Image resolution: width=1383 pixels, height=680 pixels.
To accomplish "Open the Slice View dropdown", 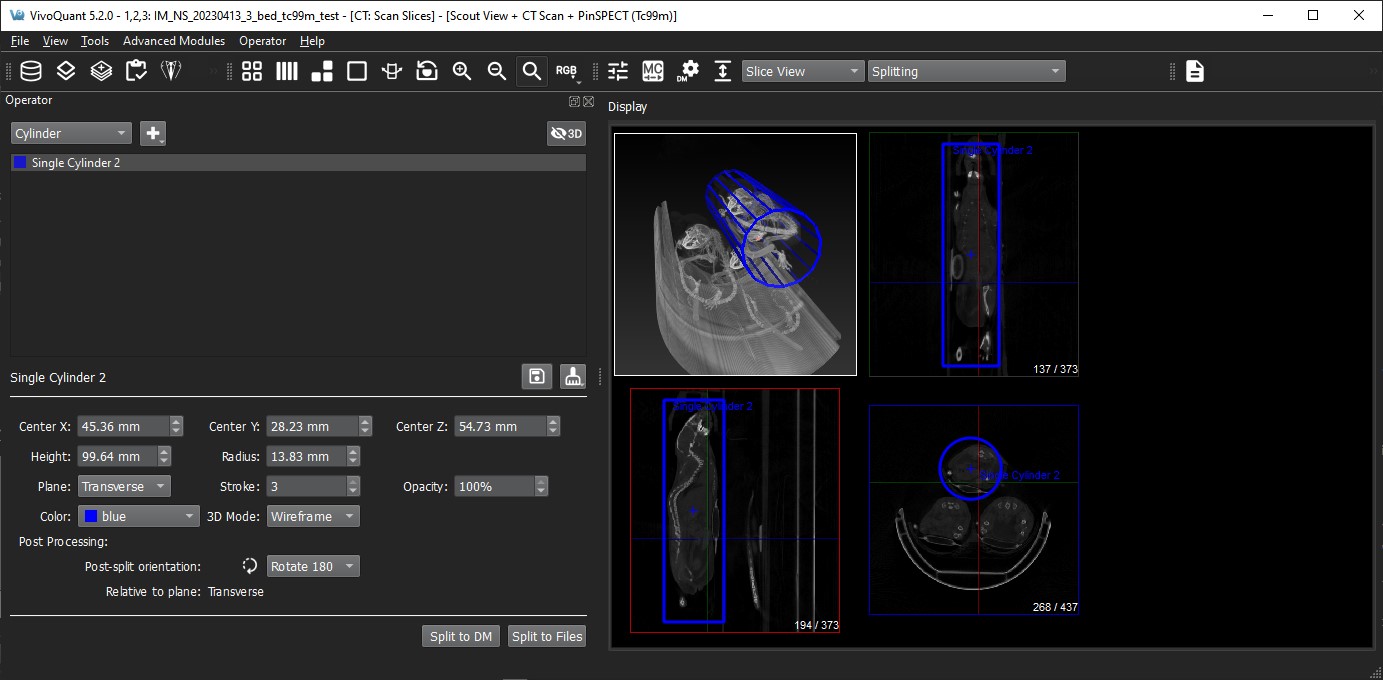I will (803, 71).
